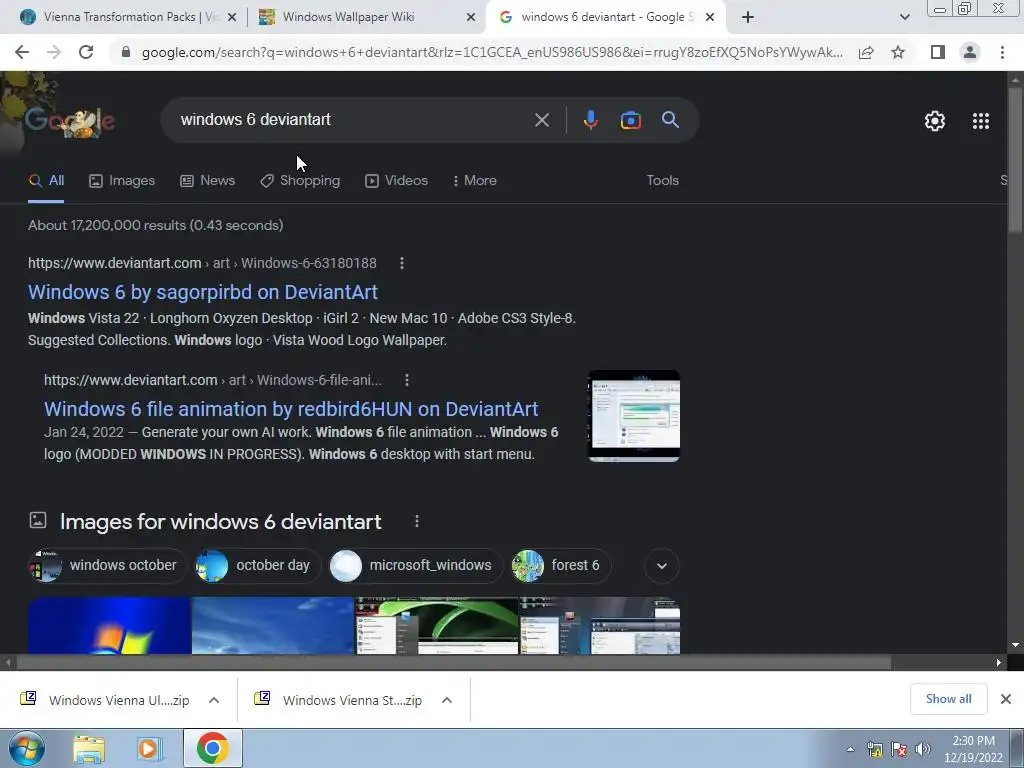This screenshot has width=1024, height=768.
Task: Open Chrome side panel
Action: [x=938, y=52]
